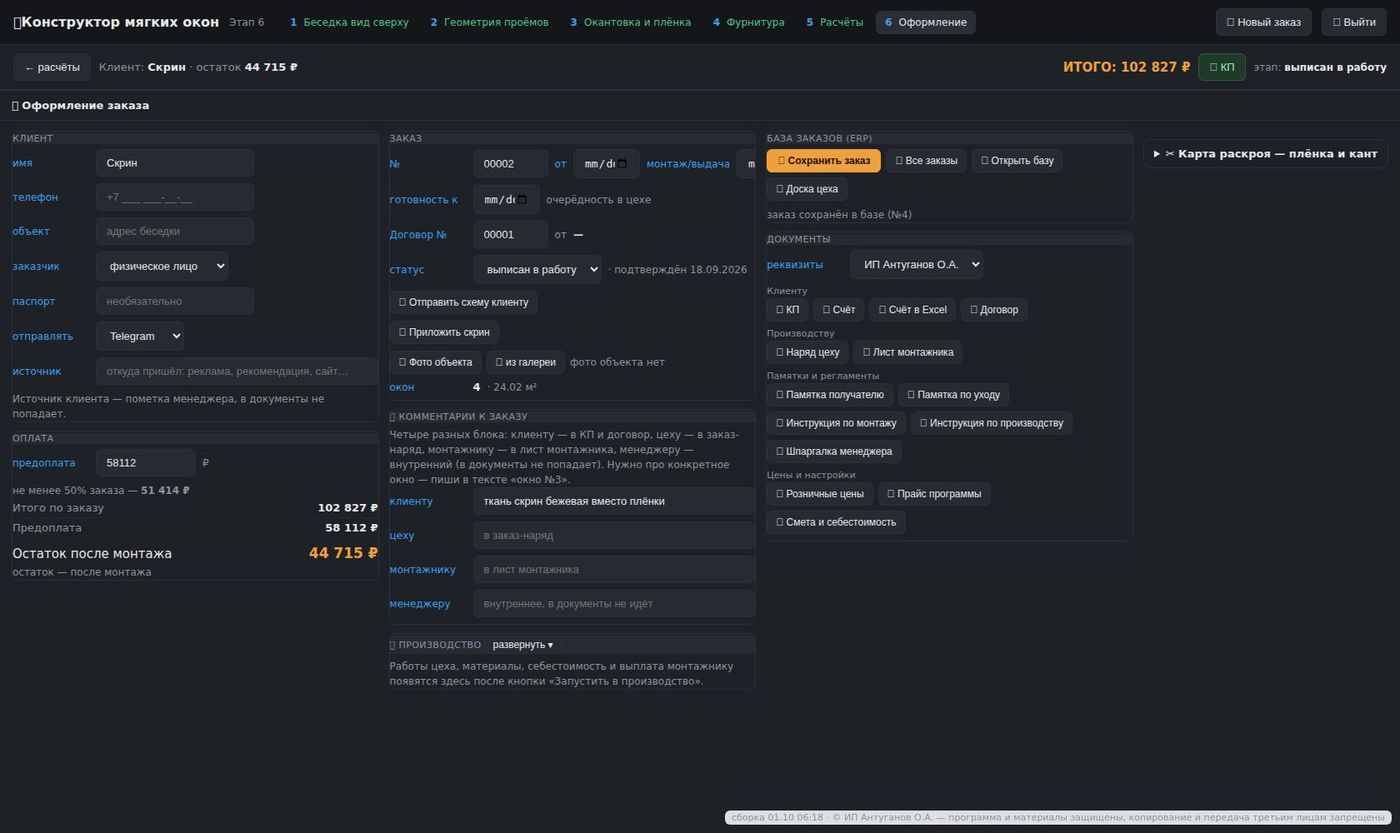Switch to the Геометрия проёмов tab
1400x833 pixels.
pos(489,22)
